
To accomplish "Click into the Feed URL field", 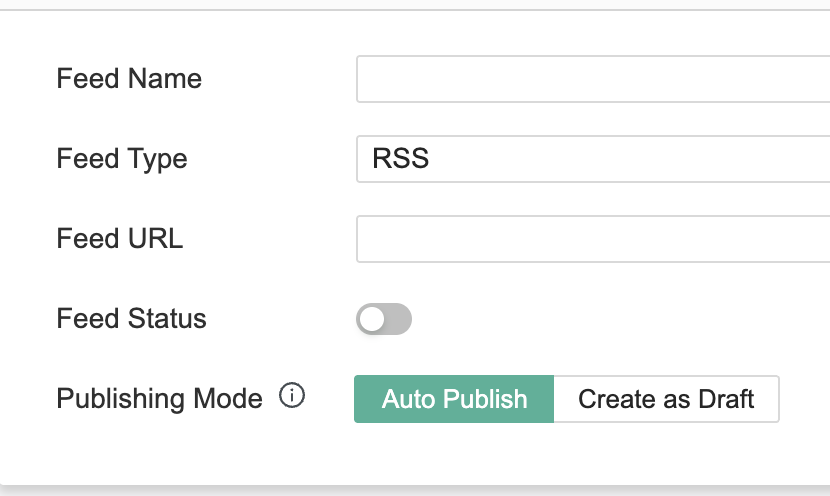I will tap(592, 239).
